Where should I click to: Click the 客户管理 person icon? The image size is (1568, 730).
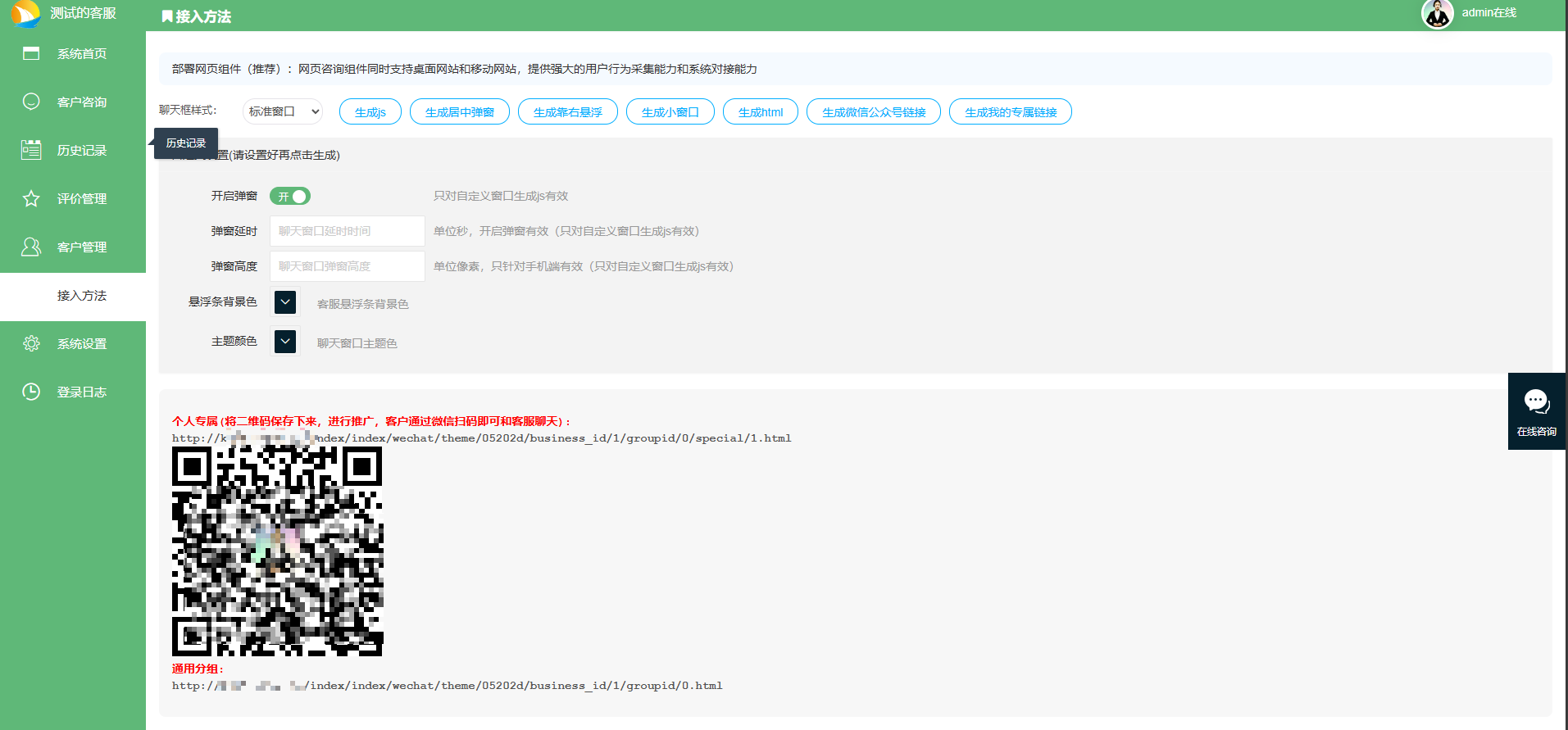(31, 247)
